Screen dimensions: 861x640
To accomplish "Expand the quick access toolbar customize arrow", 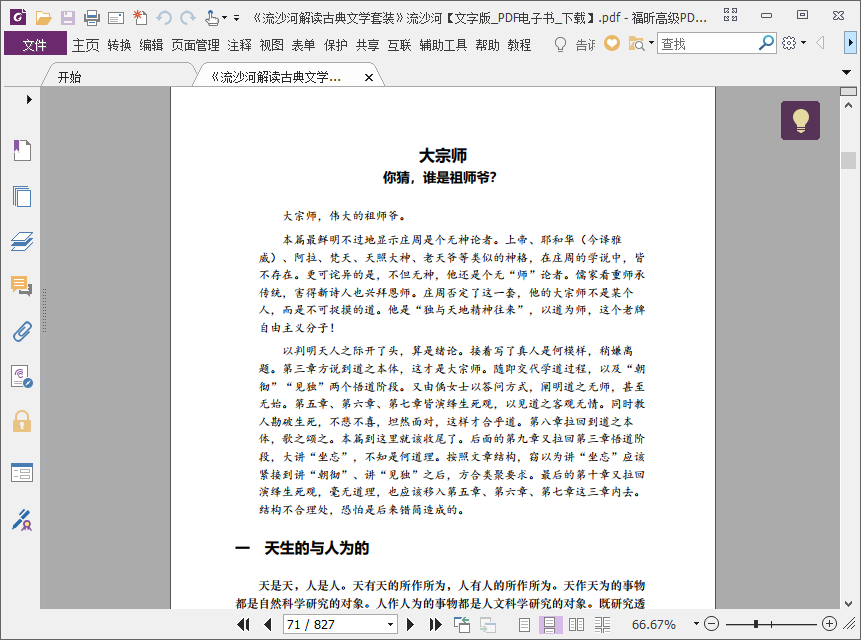I will click(237, 18).
